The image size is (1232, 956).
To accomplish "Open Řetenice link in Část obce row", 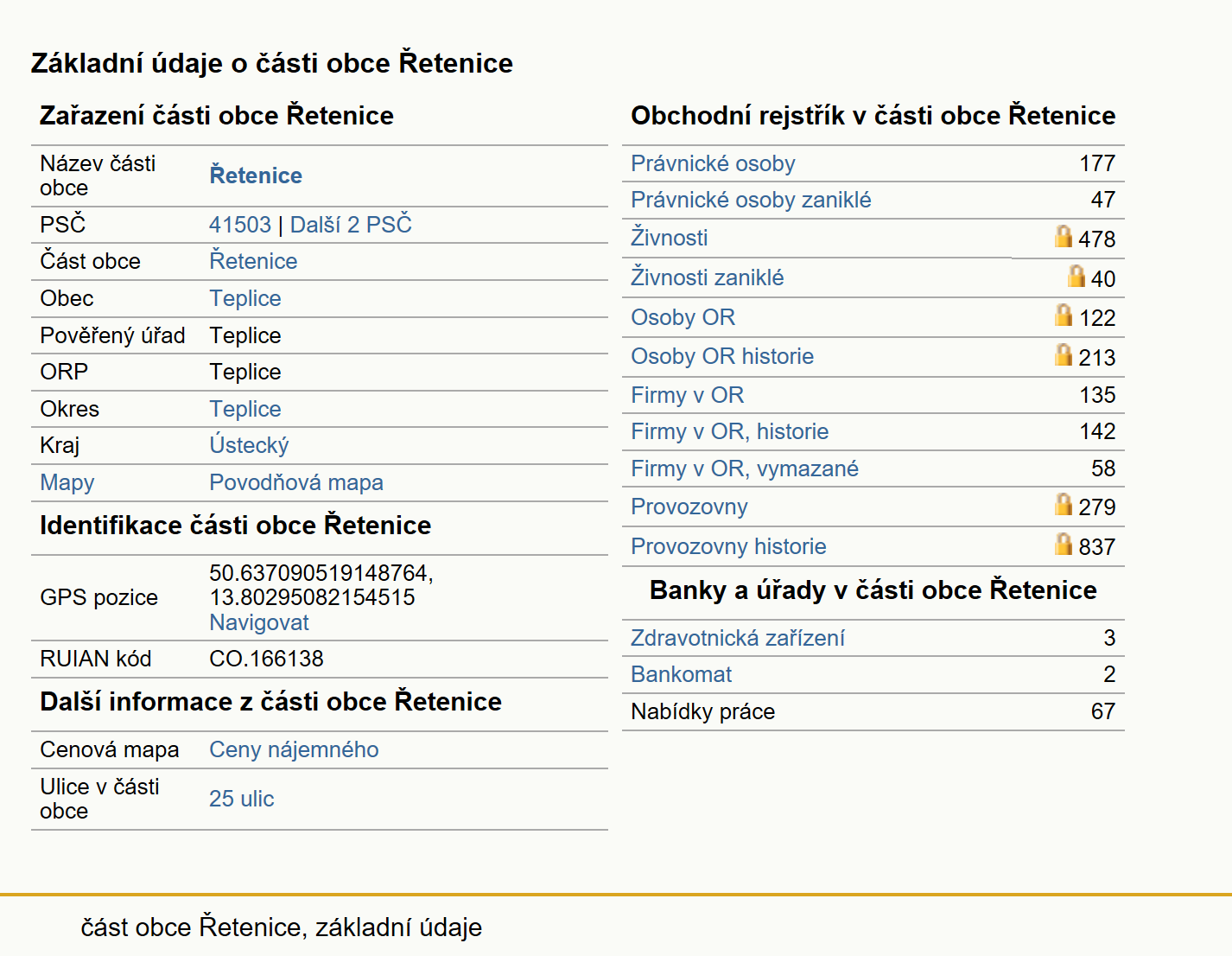I will (x=253, y=261).
